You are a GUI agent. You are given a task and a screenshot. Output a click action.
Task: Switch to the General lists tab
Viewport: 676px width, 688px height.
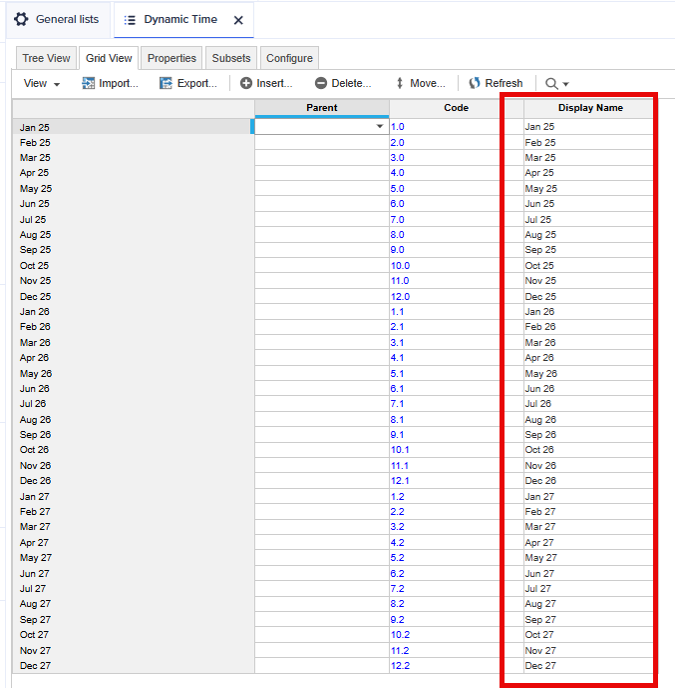point(58,20)
